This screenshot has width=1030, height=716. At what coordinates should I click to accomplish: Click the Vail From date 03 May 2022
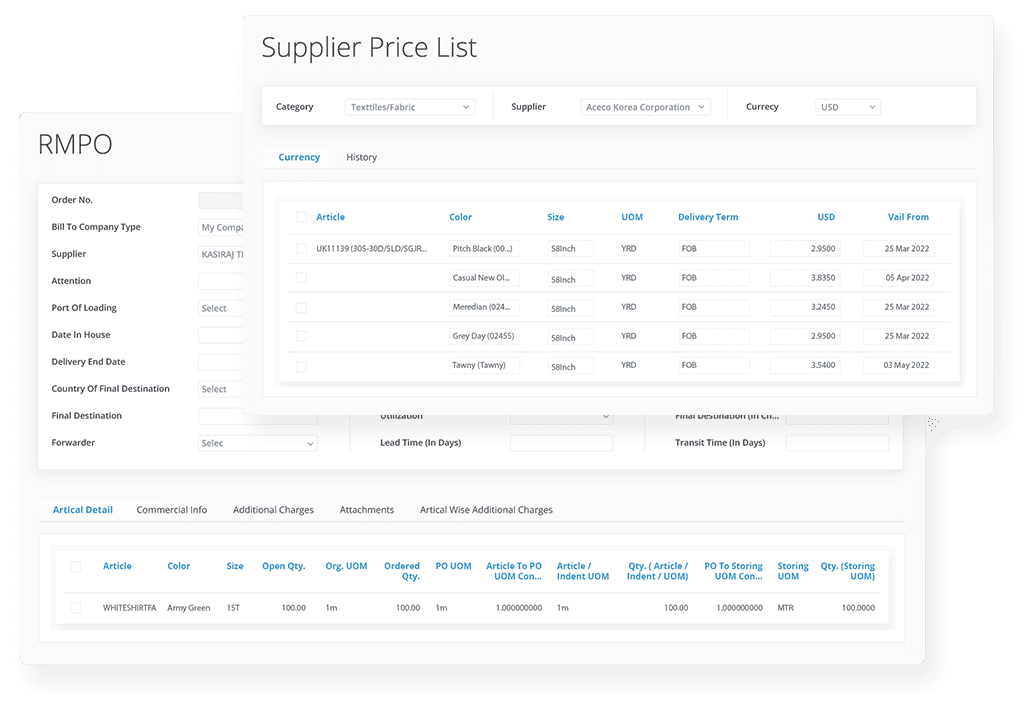tap(899, 365)
